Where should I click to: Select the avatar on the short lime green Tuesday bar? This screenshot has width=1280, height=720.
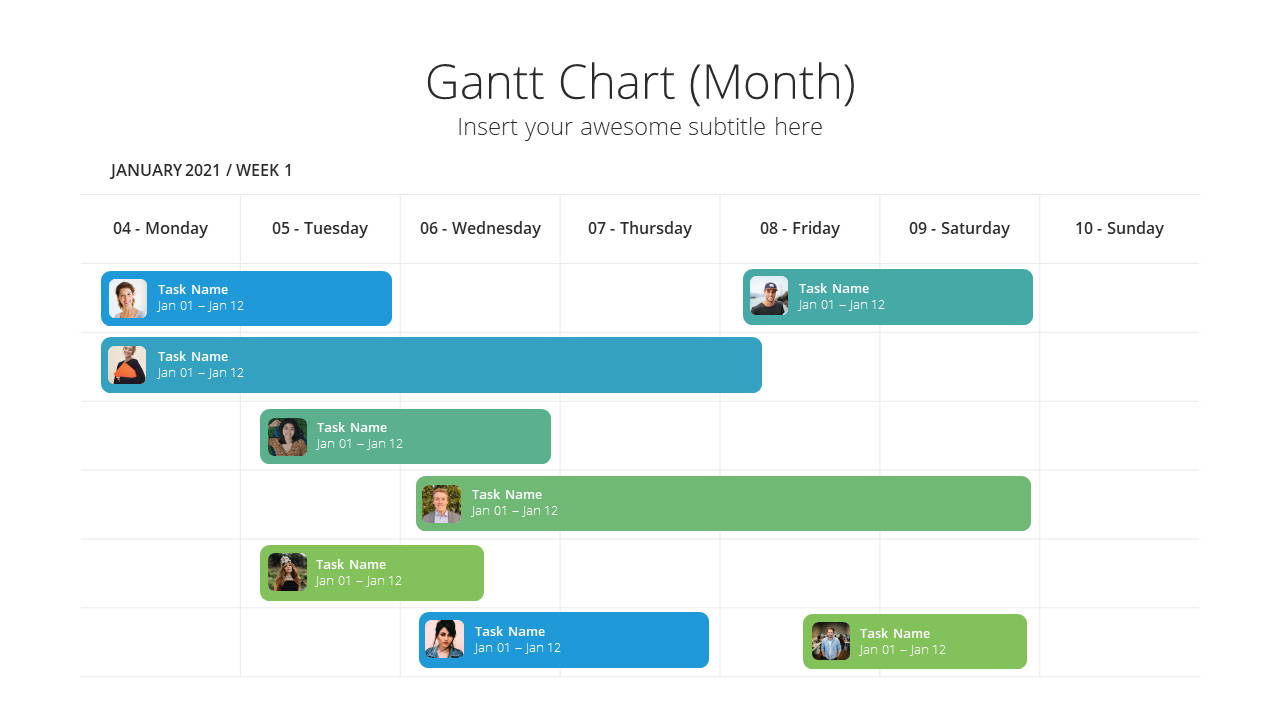point(287,572)
